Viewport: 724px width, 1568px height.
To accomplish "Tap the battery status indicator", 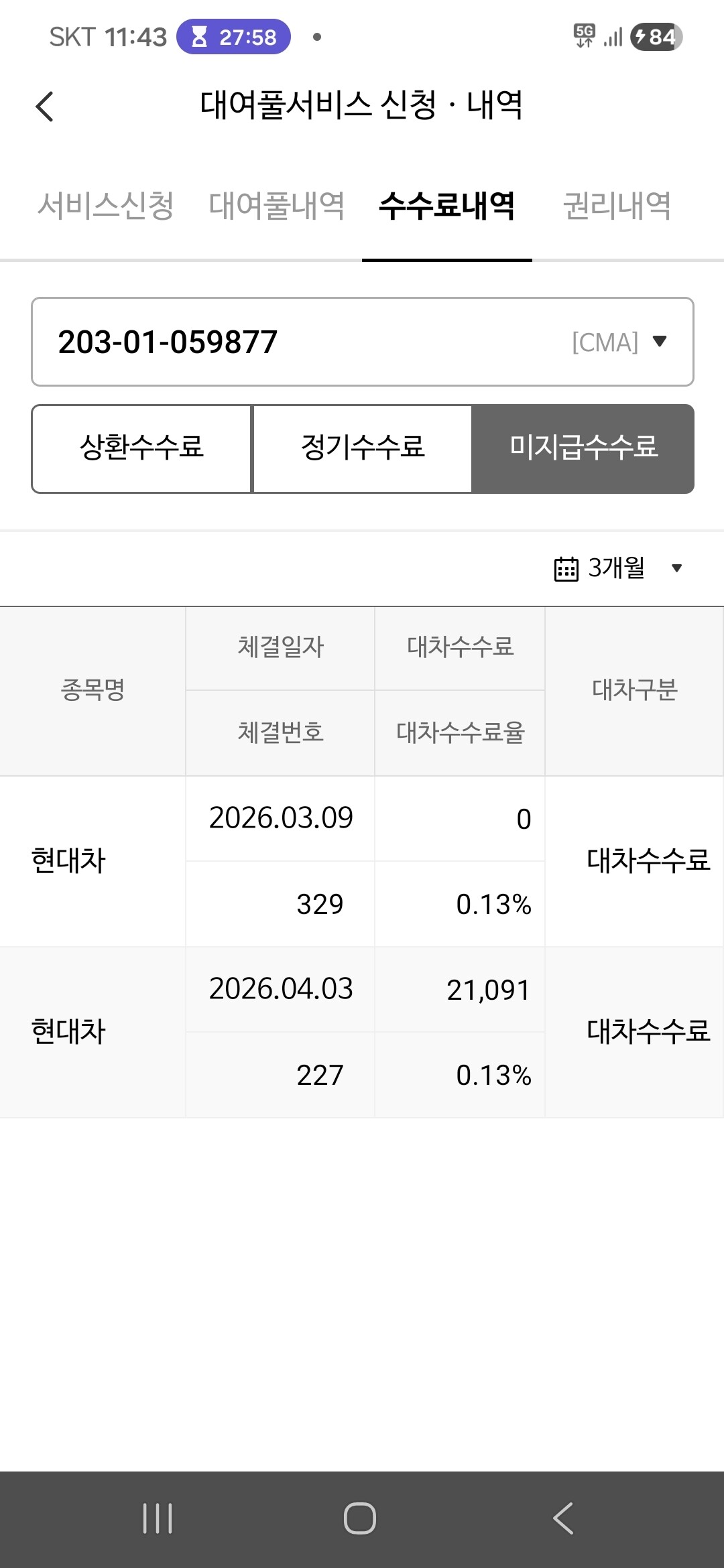I will point(656,37).
